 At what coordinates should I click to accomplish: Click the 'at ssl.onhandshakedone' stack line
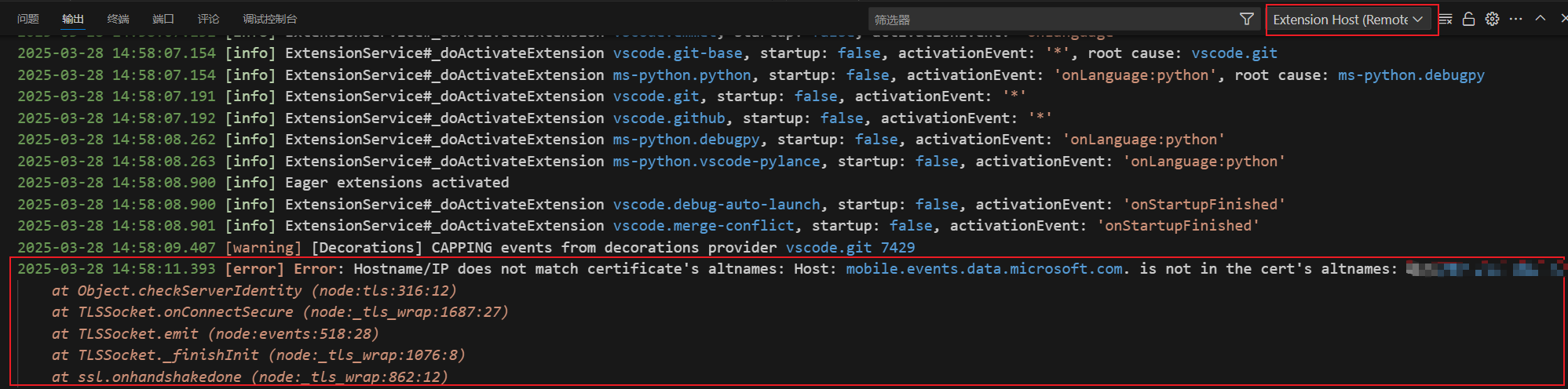(x=250, y=377)
